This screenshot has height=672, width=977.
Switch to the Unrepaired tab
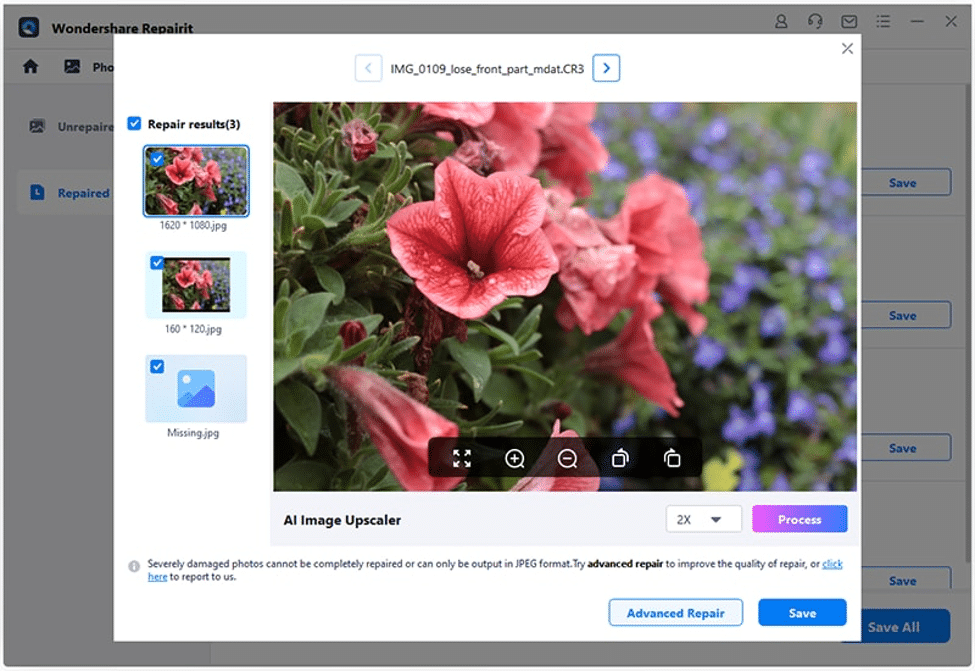(x=72, y=127)
